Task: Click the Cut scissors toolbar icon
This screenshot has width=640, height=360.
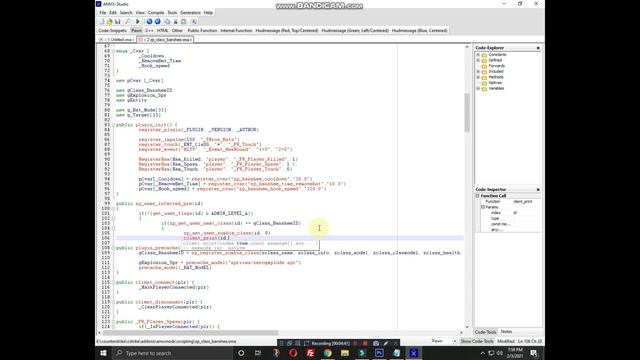Action: pos(176,22)
